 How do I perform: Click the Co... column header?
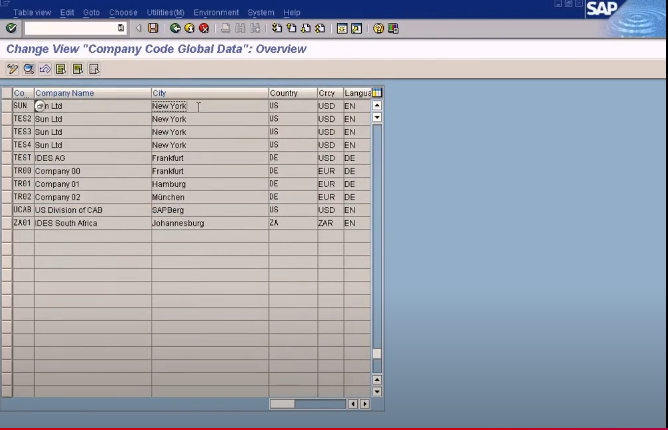tap(23, 93)
